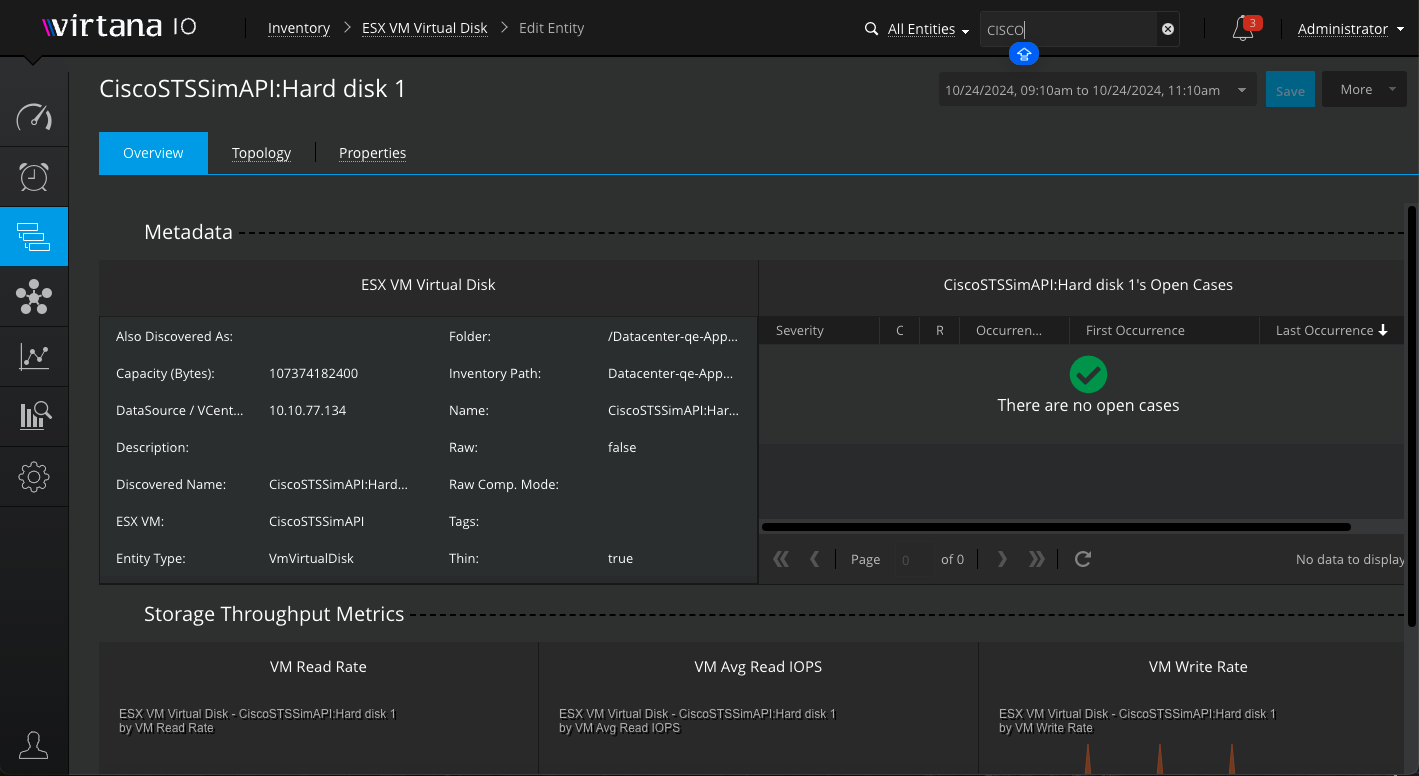1419x776 pixels.
Task: Click the VM Avg Read IOPS chart title
Action: click(758, 666)
